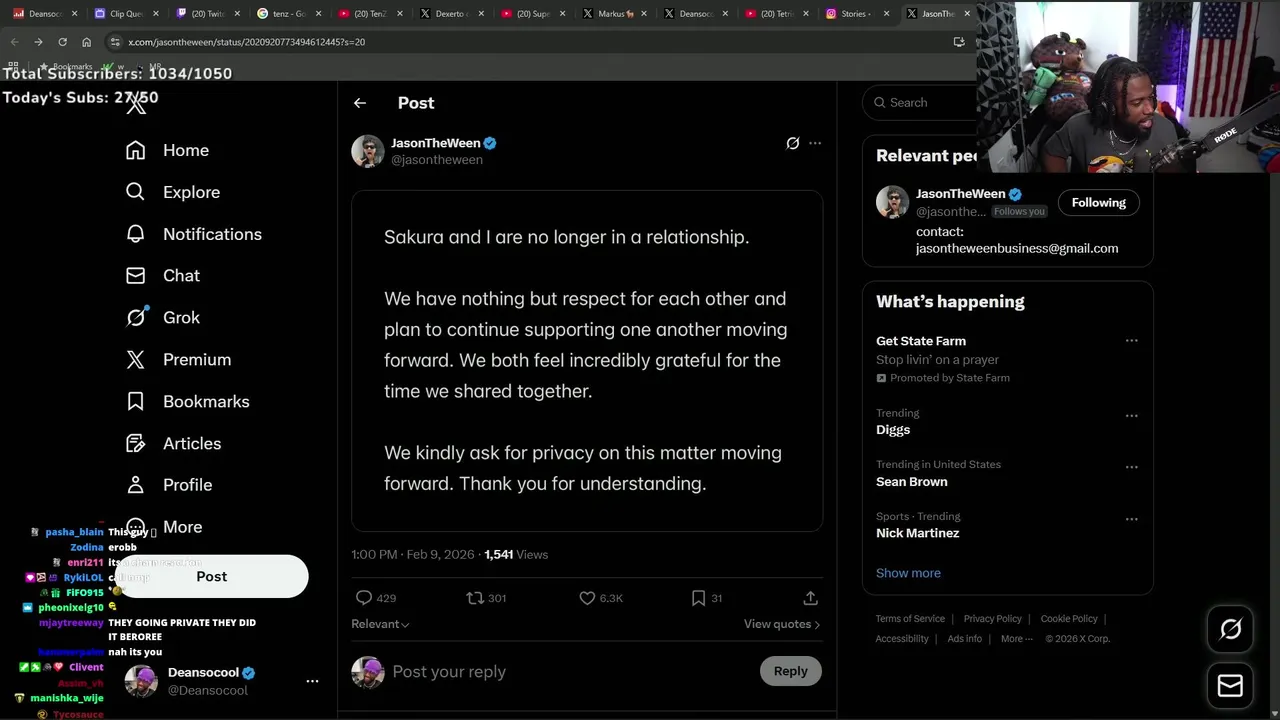This screenshot has width=1280, height=720.
Task: Click the share icon on the post
Action: pyautogui.click(x=810, y=598)
